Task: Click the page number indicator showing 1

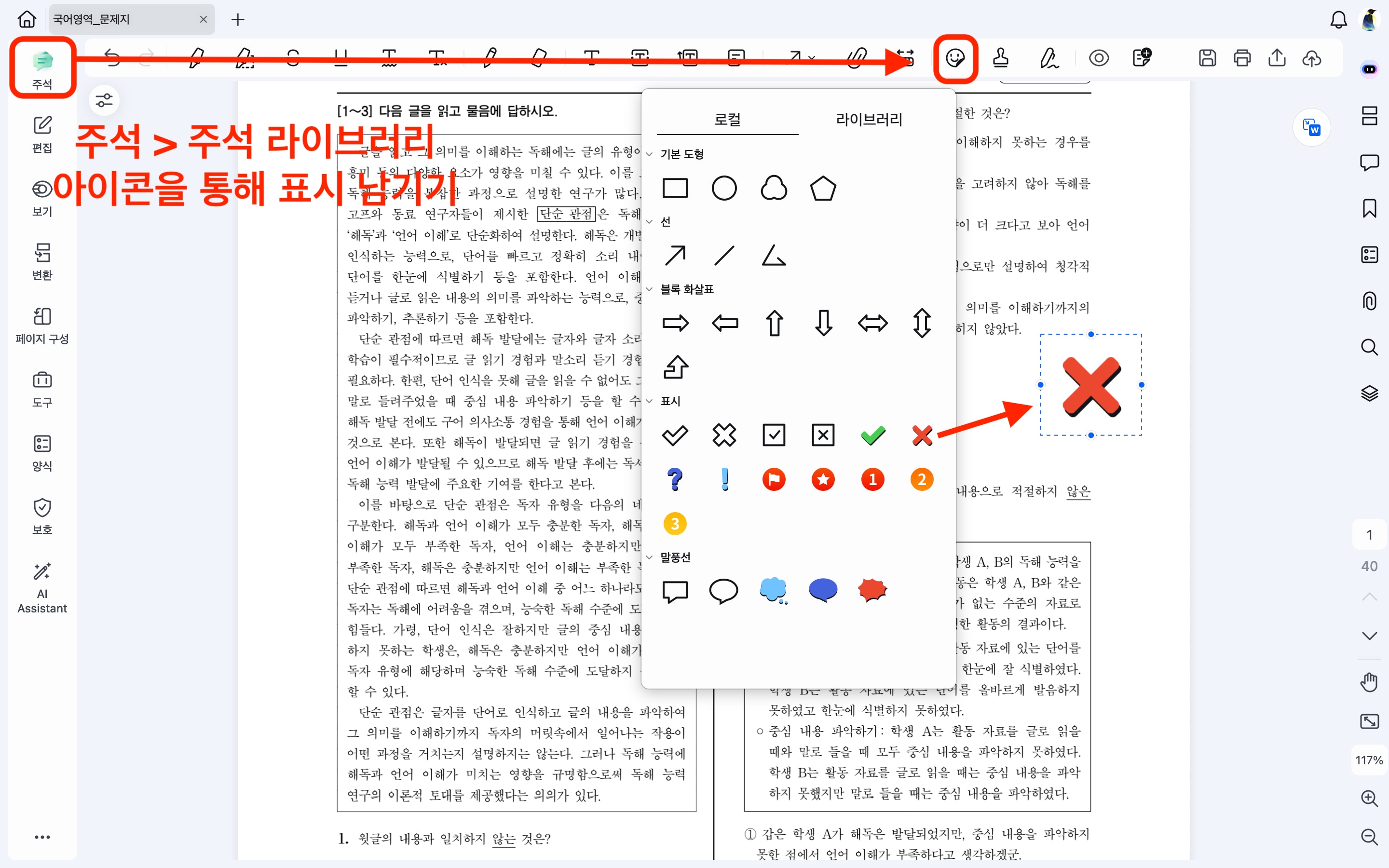Action: [x=1370, y=534]
